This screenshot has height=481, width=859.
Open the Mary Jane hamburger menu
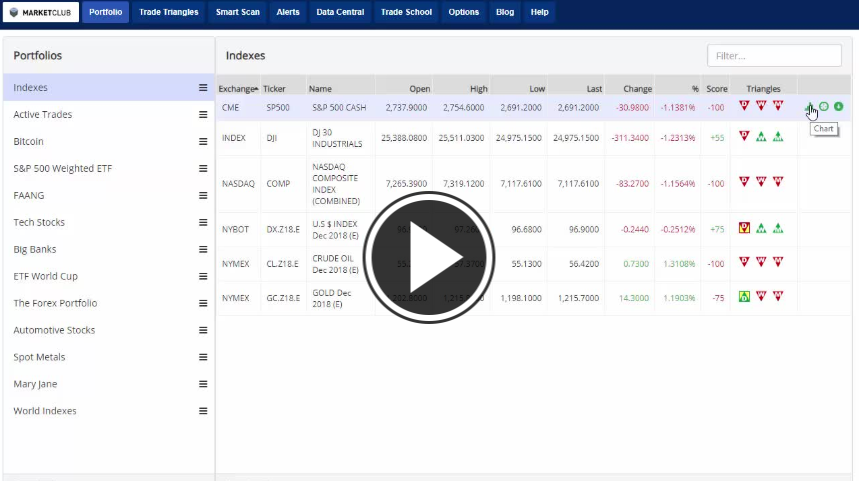[x=203, y=383]
